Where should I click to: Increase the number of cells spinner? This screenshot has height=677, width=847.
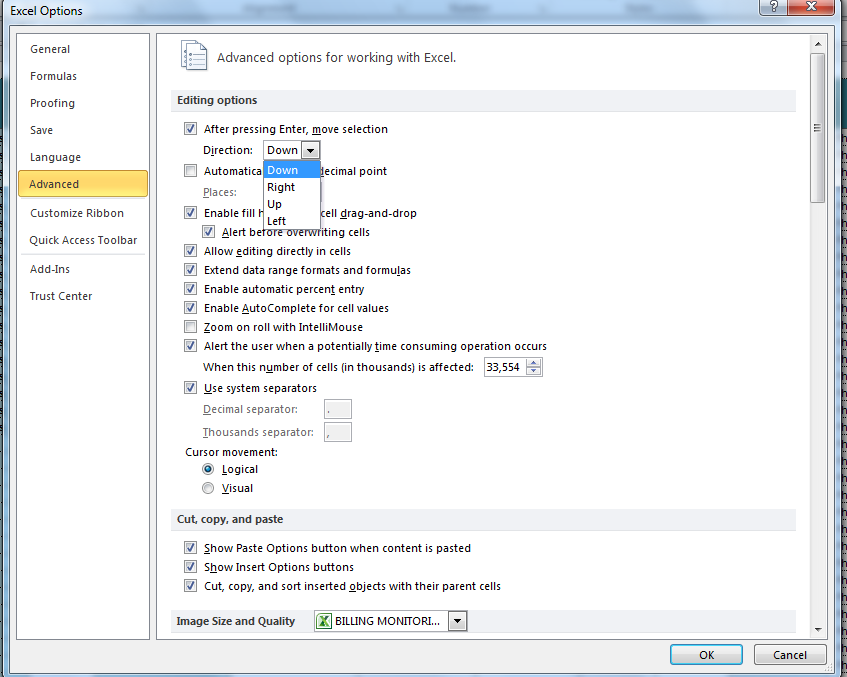[534, 363]
